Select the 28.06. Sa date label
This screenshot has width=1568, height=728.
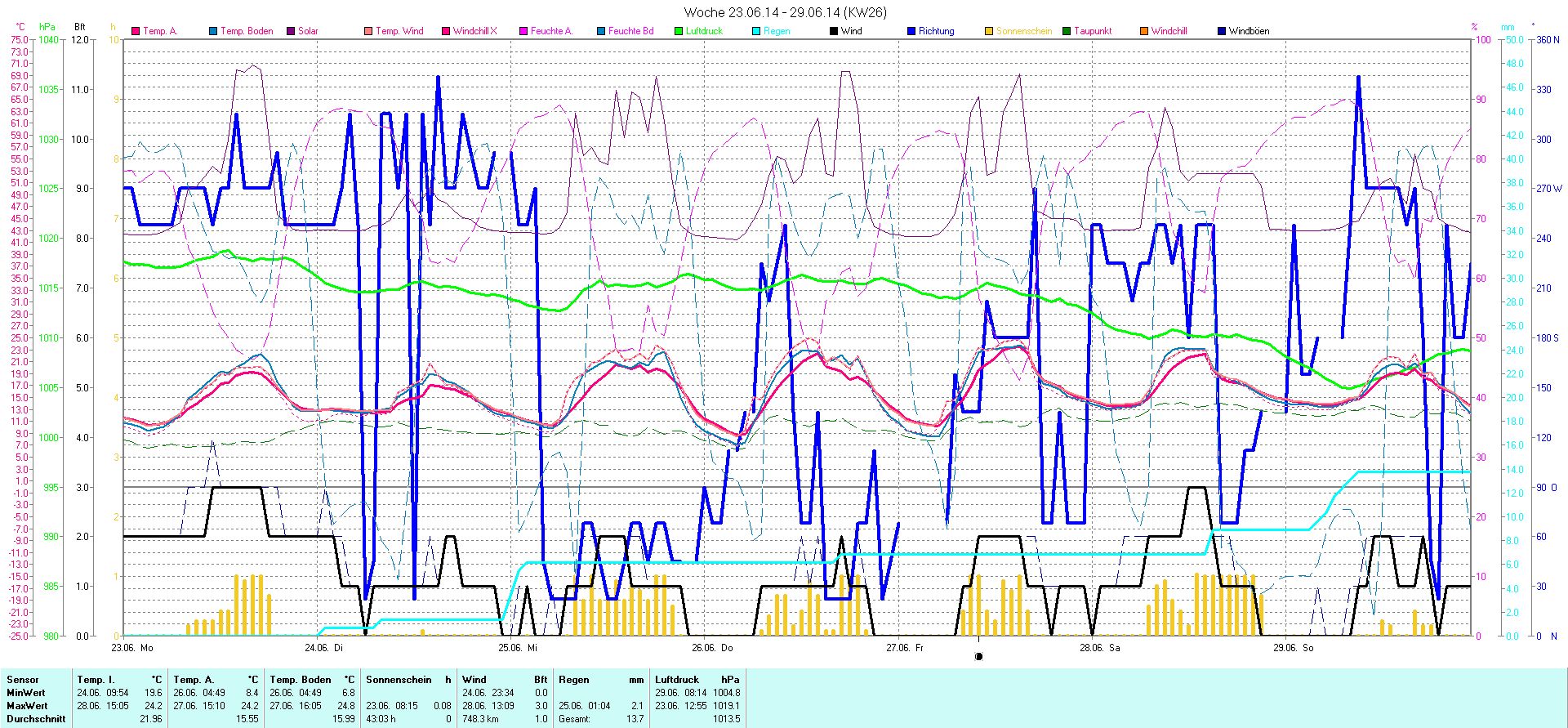pos(1099,648)
